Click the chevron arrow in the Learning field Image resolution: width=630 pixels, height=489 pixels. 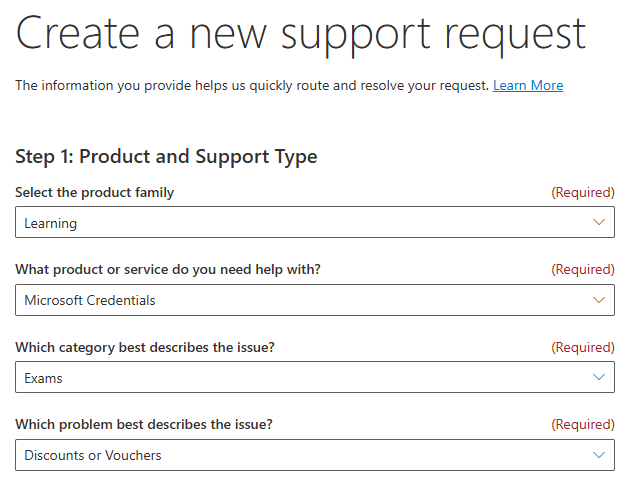tap(599, 222)
